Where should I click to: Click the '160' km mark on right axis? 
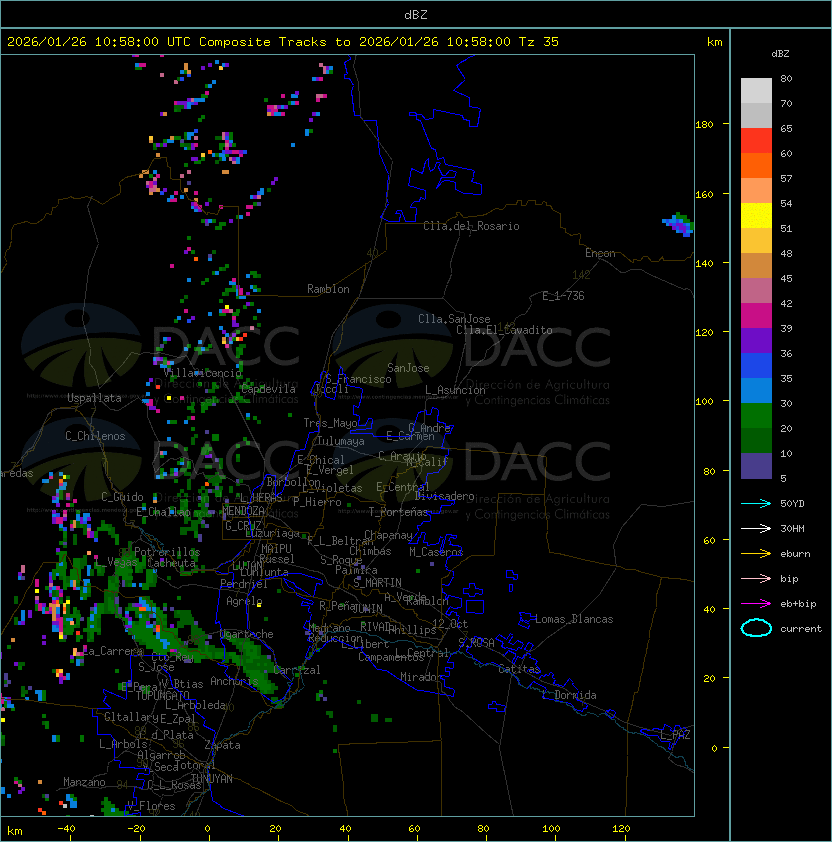(x=704, y=194)
